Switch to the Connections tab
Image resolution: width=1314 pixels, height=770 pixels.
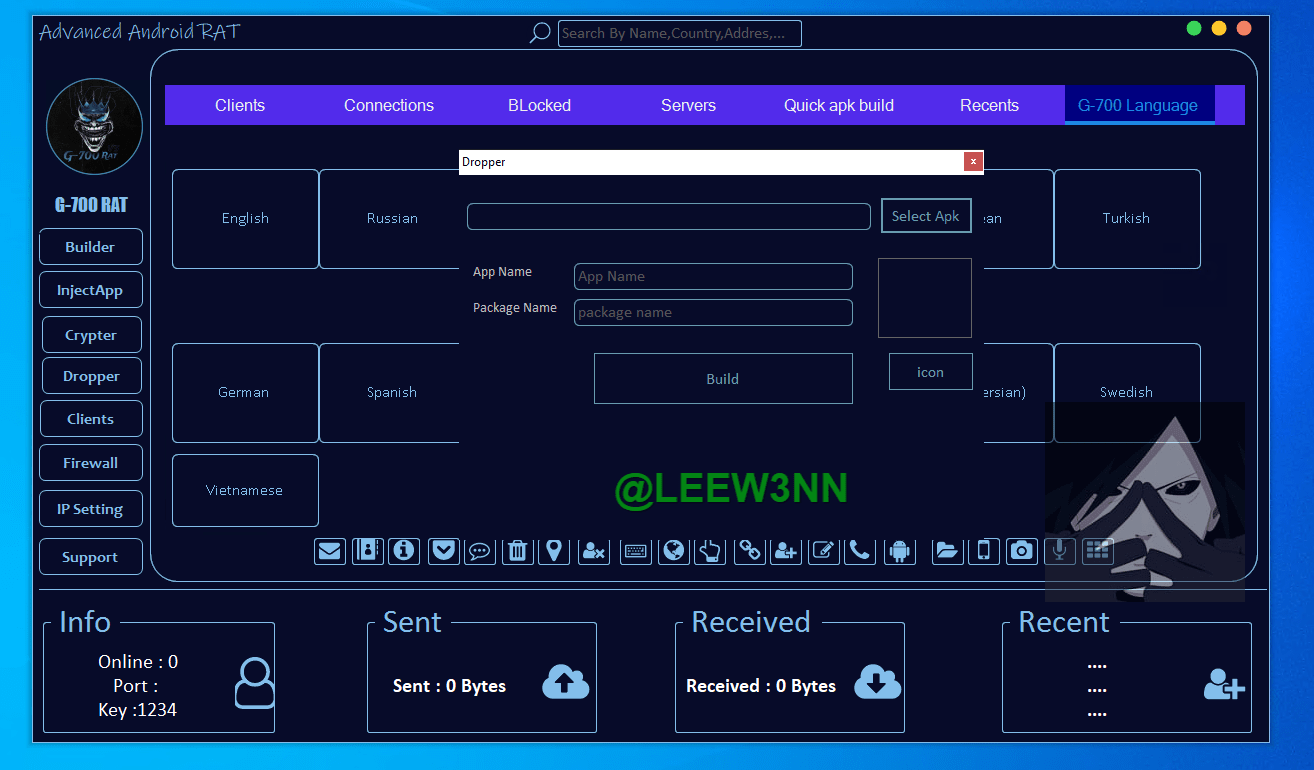click(389, 105)
